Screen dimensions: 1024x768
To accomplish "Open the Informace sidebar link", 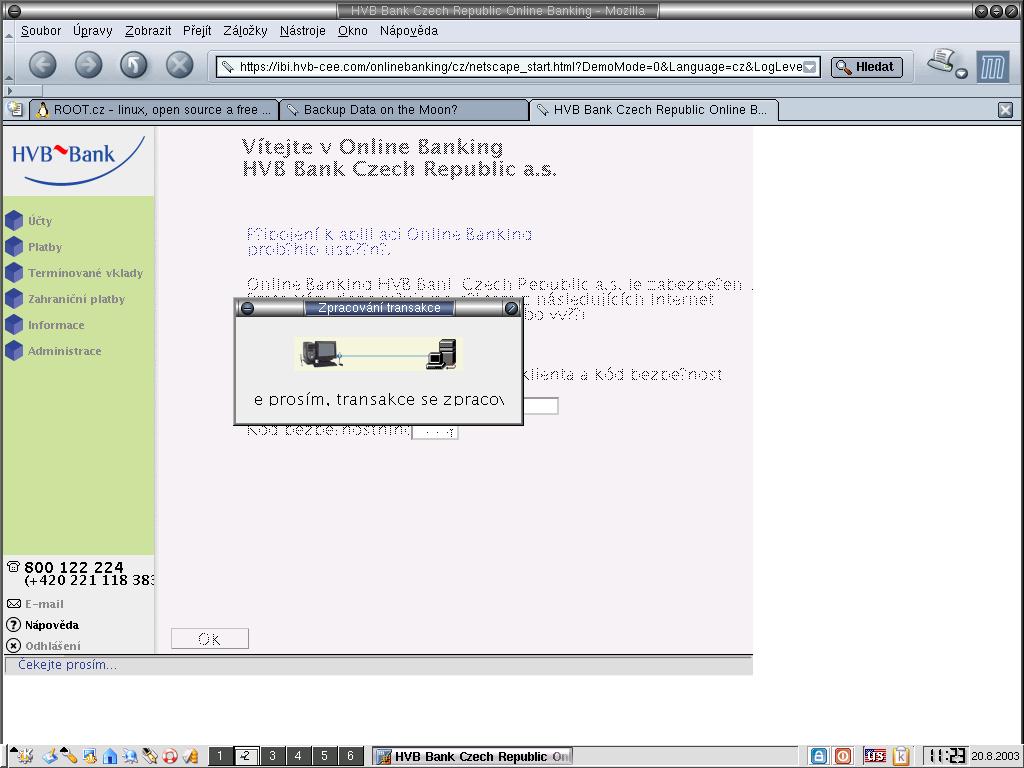I will click(56, 325).
